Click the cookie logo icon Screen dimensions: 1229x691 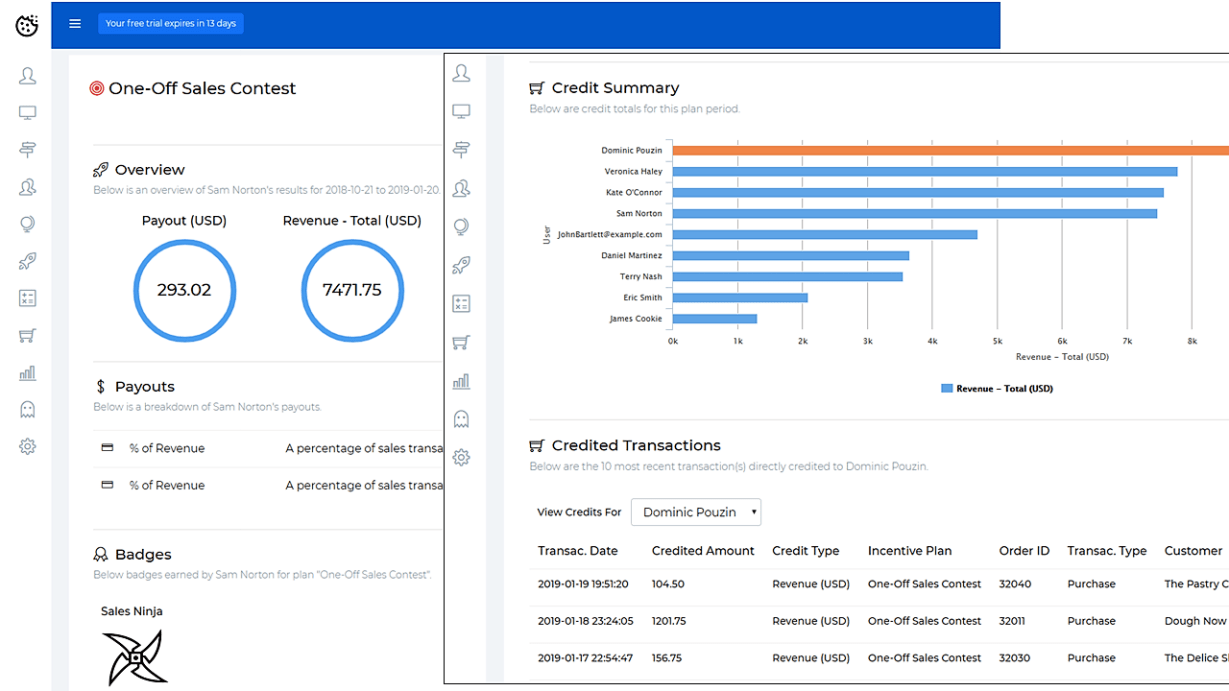[27, 25]
